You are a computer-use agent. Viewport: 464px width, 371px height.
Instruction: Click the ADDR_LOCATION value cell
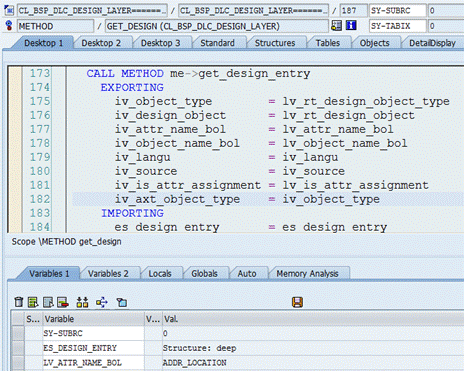[313, 363]
